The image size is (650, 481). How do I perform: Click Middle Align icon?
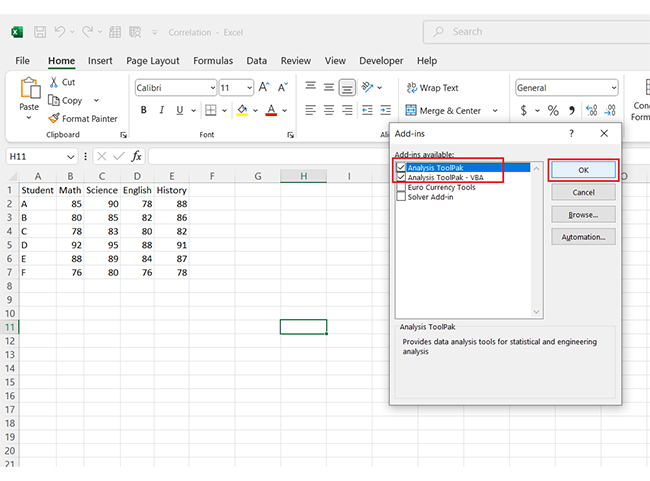coord(329,87)
